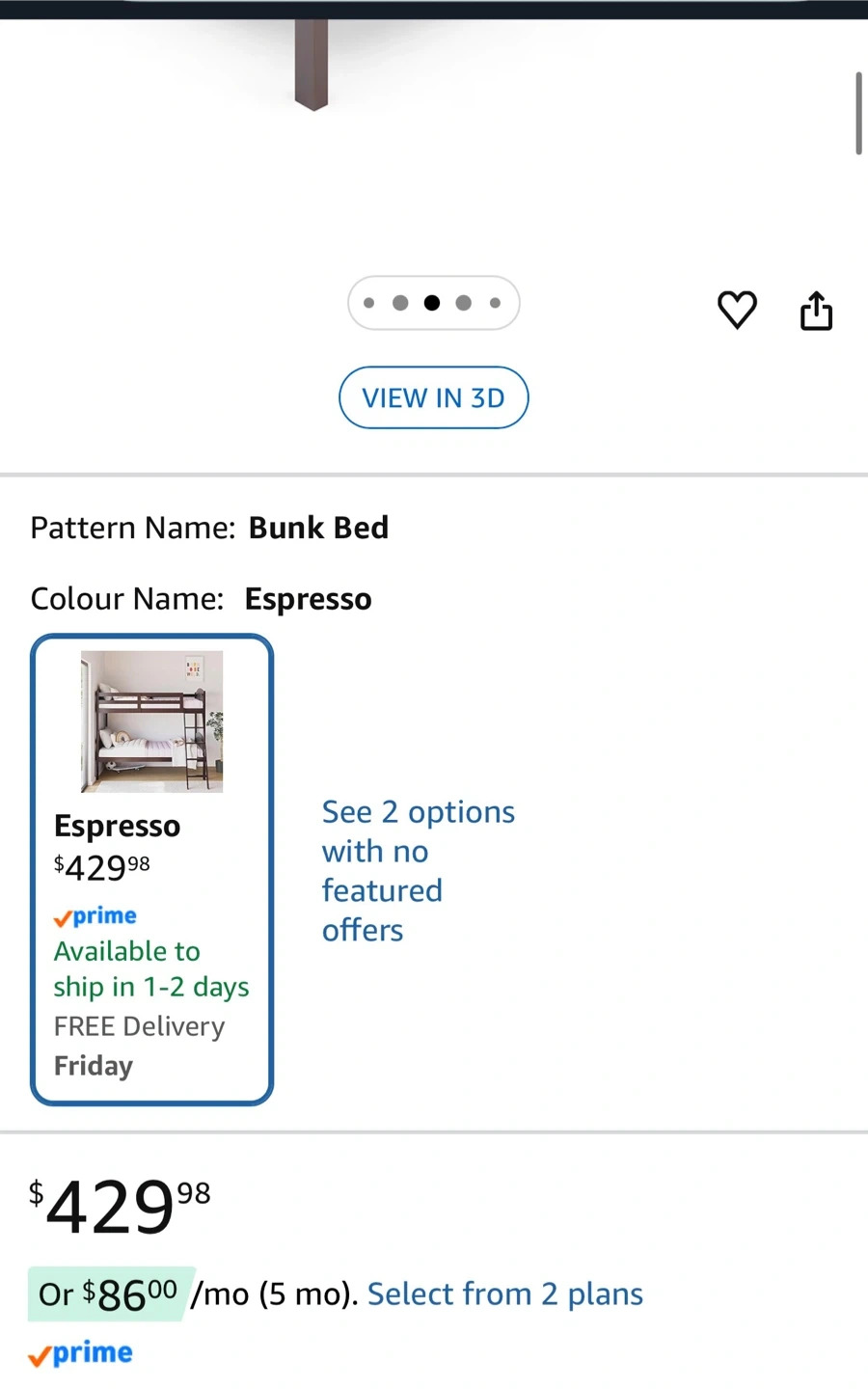Tap the Prime logo below the main price
This screenshot has height=1389, width=868.
81,1353
